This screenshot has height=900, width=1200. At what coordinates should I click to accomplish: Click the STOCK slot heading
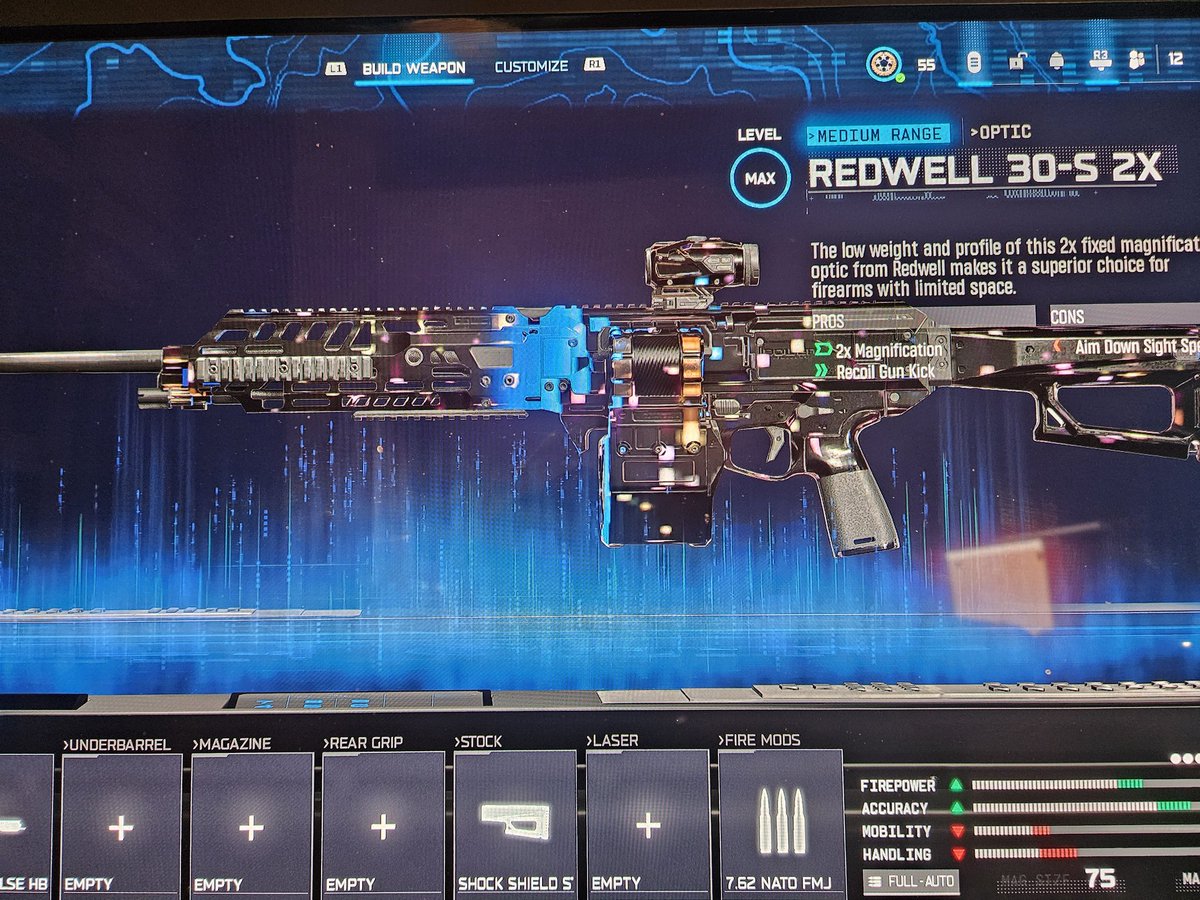(478, 742)
